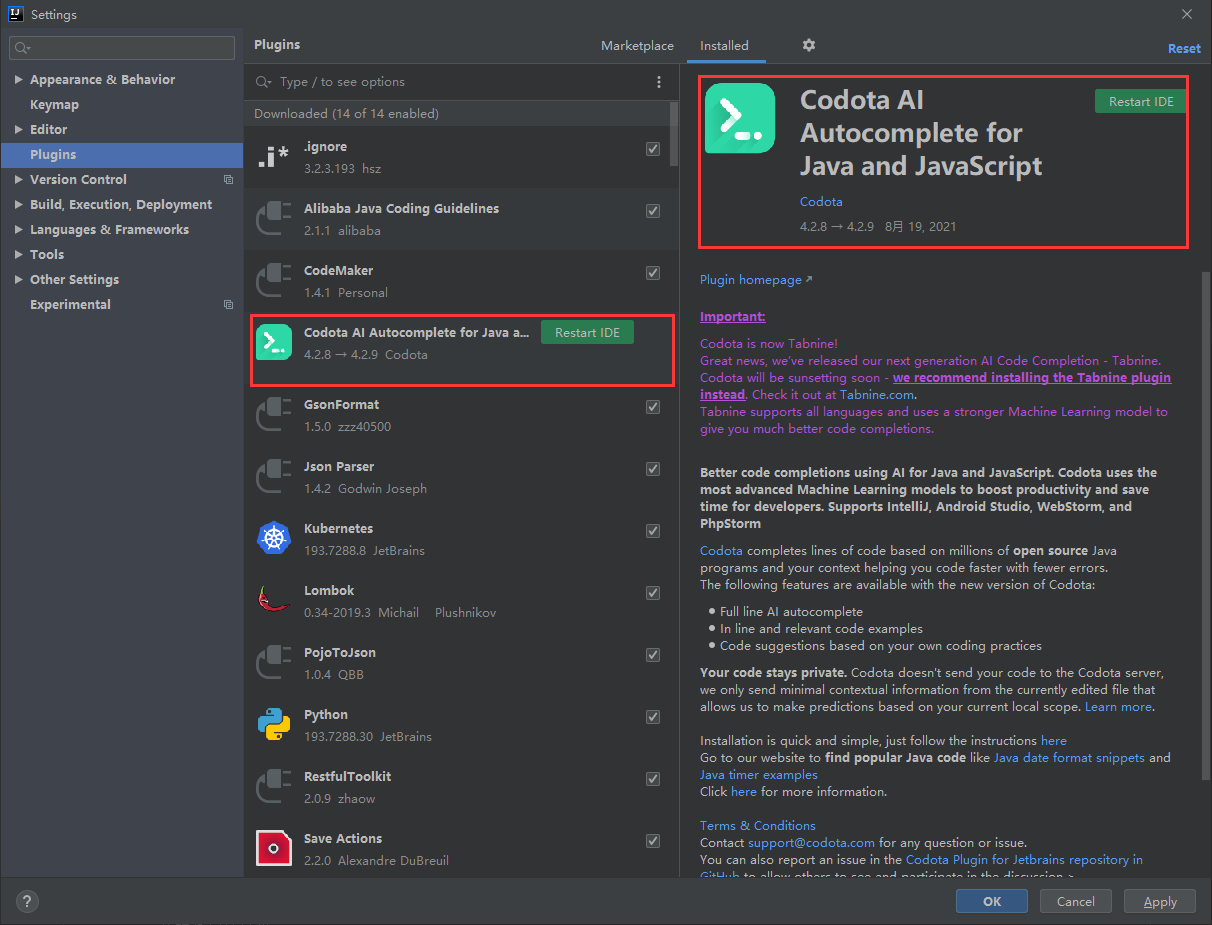Select Plugins in settings tree

point(122,155)
